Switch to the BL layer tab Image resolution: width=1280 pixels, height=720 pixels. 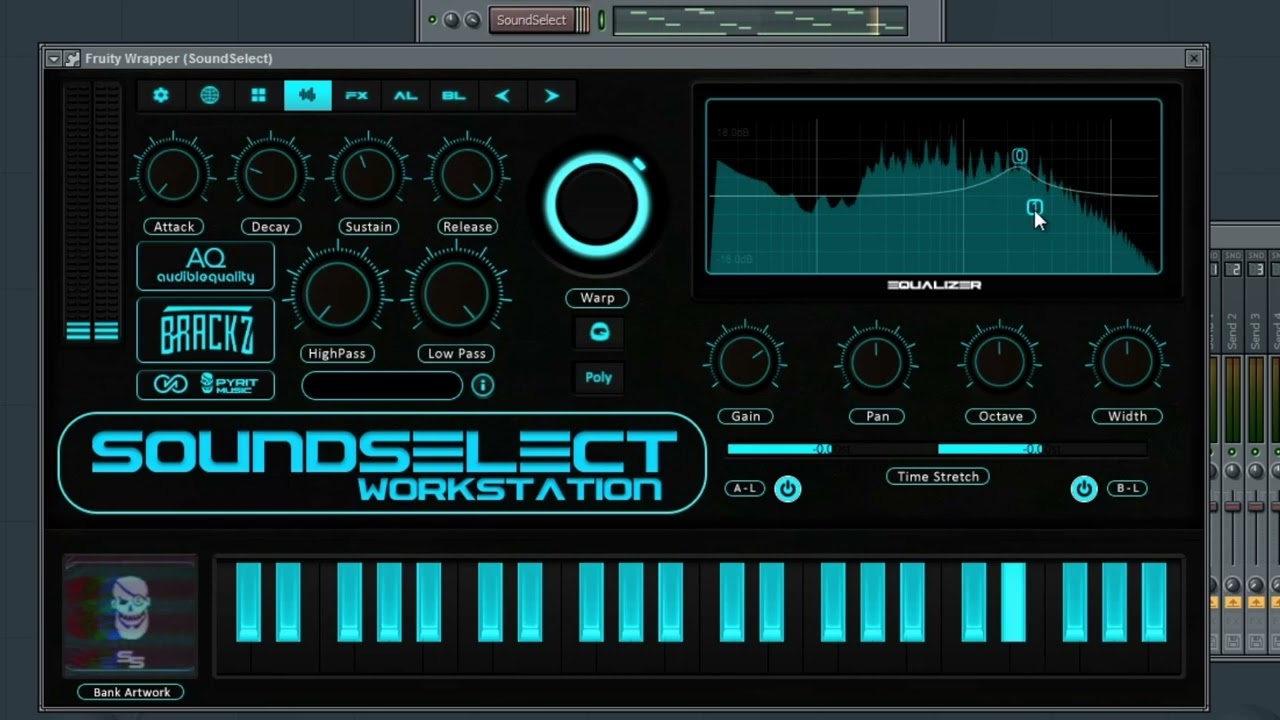[454, 96]
